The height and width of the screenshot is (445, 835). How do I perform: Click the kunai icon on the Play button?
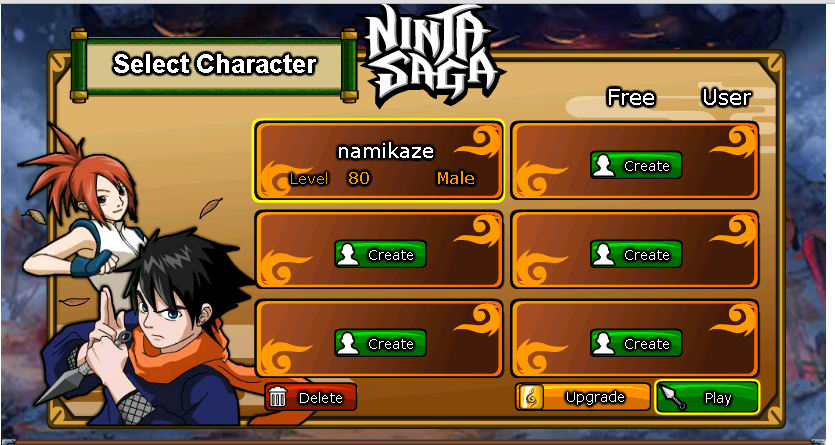tap(673, 397)
